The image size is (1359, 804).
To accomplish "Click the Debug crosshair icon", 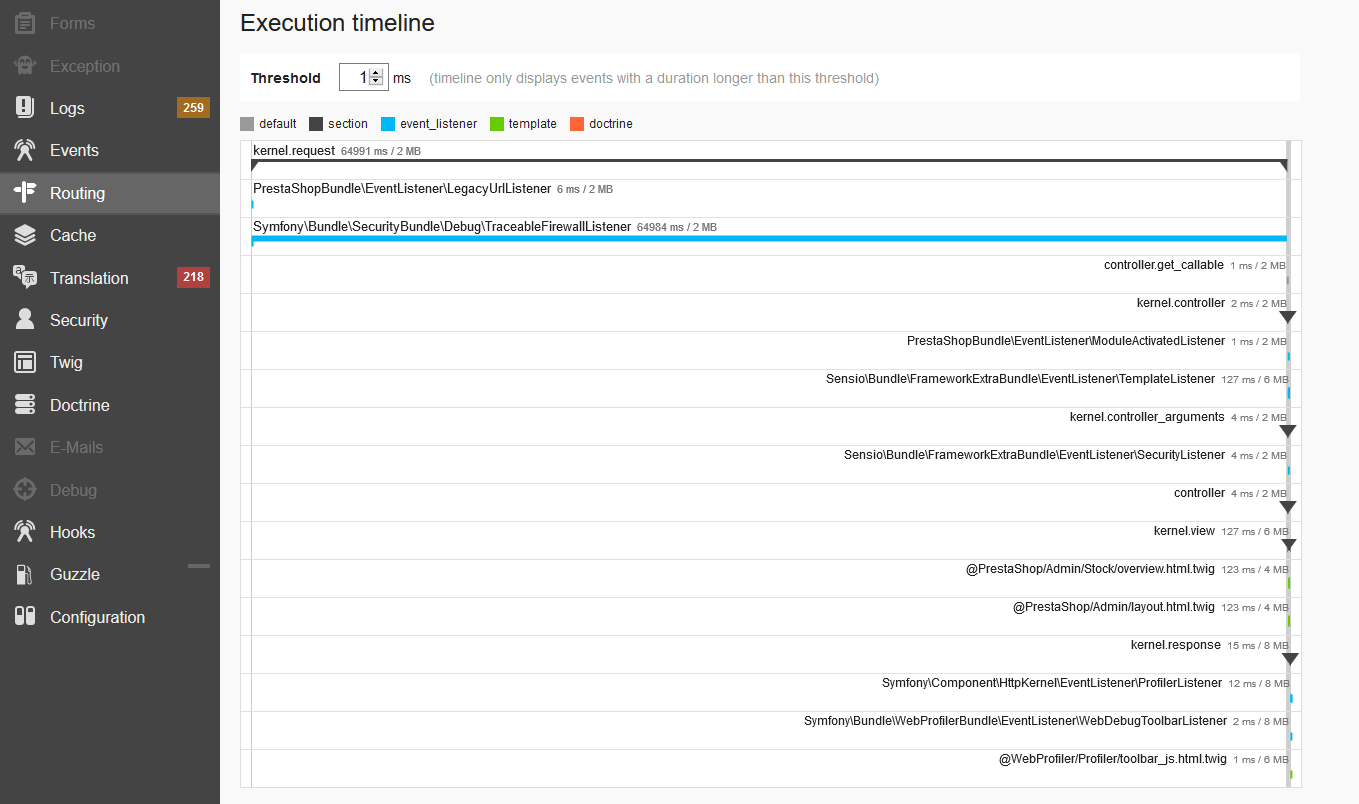I will 25,490.
